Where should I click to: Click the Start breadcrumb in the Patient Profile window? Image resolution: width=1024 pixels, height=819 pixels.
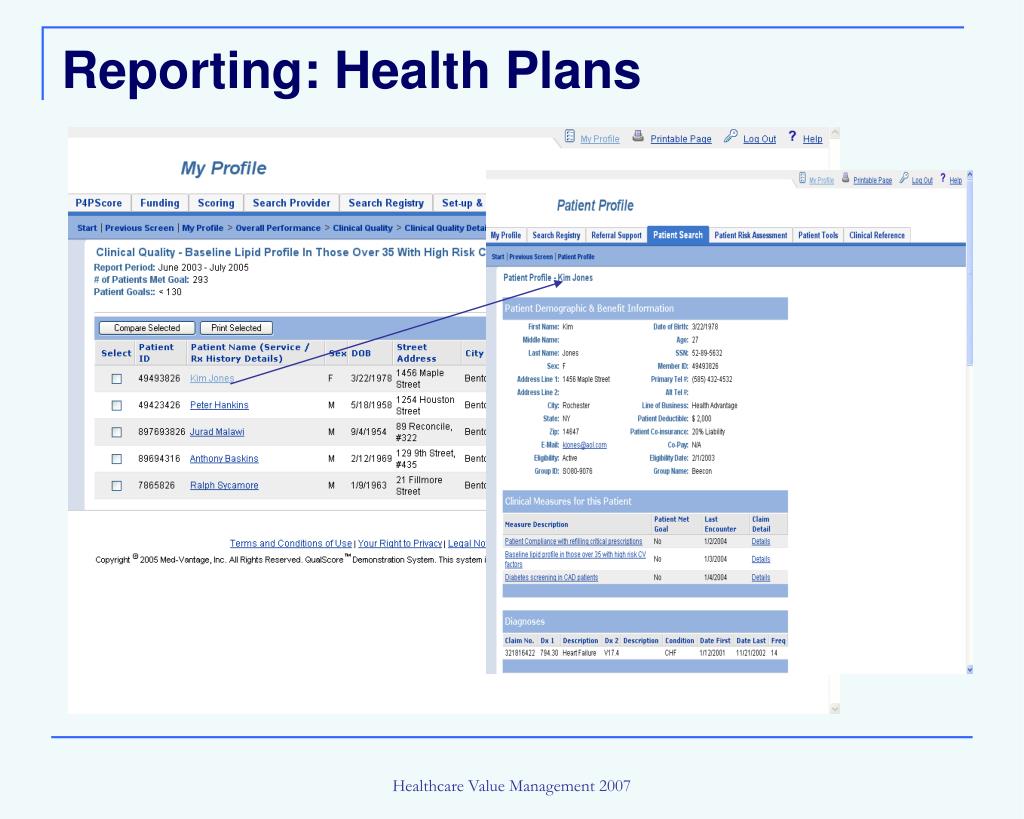click(498, 257)
